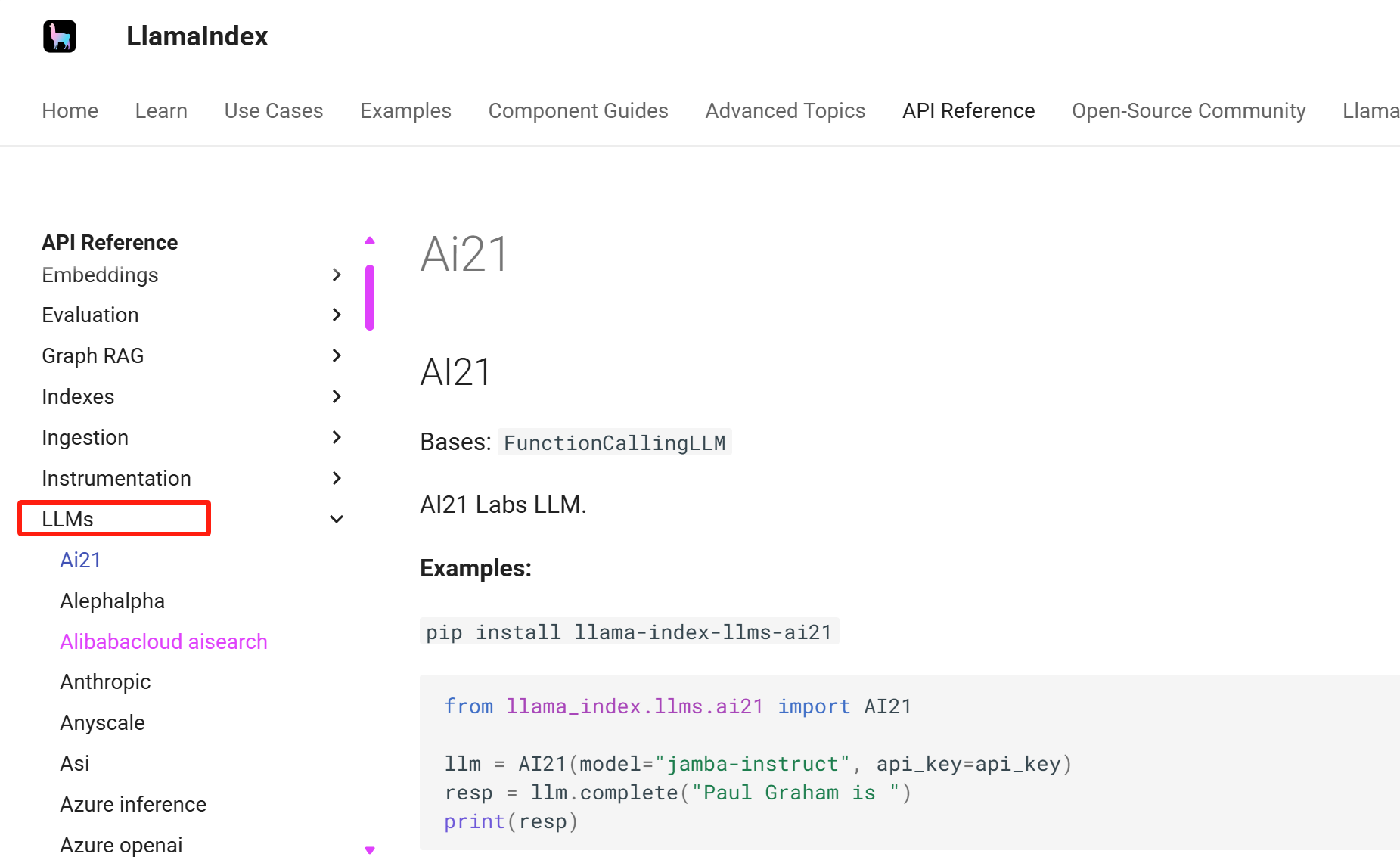Open Ingestion in the sidebar
The image size is (1400, 860).
(x=85, y=437)
